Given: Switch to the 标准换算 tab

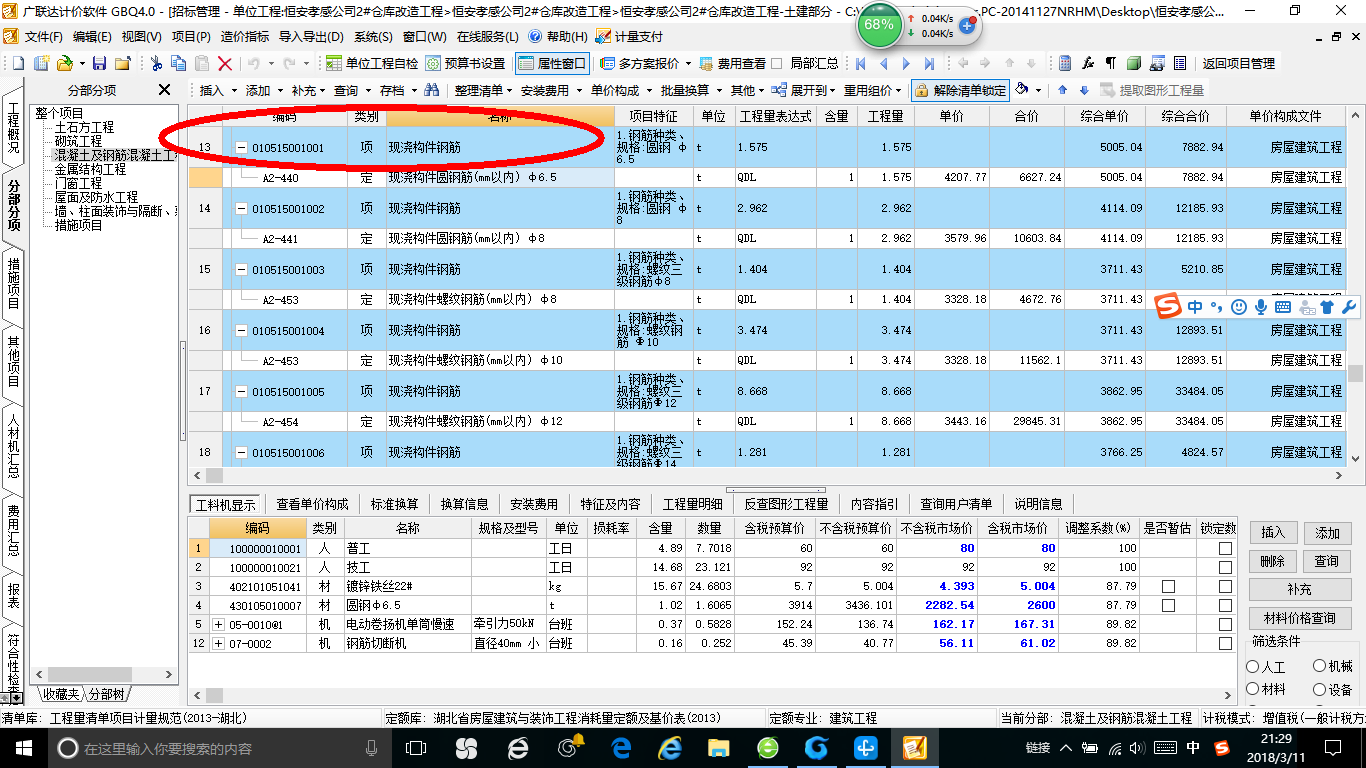Looking at the screenshot, I should pyautogui.click(x=394, y=504).
